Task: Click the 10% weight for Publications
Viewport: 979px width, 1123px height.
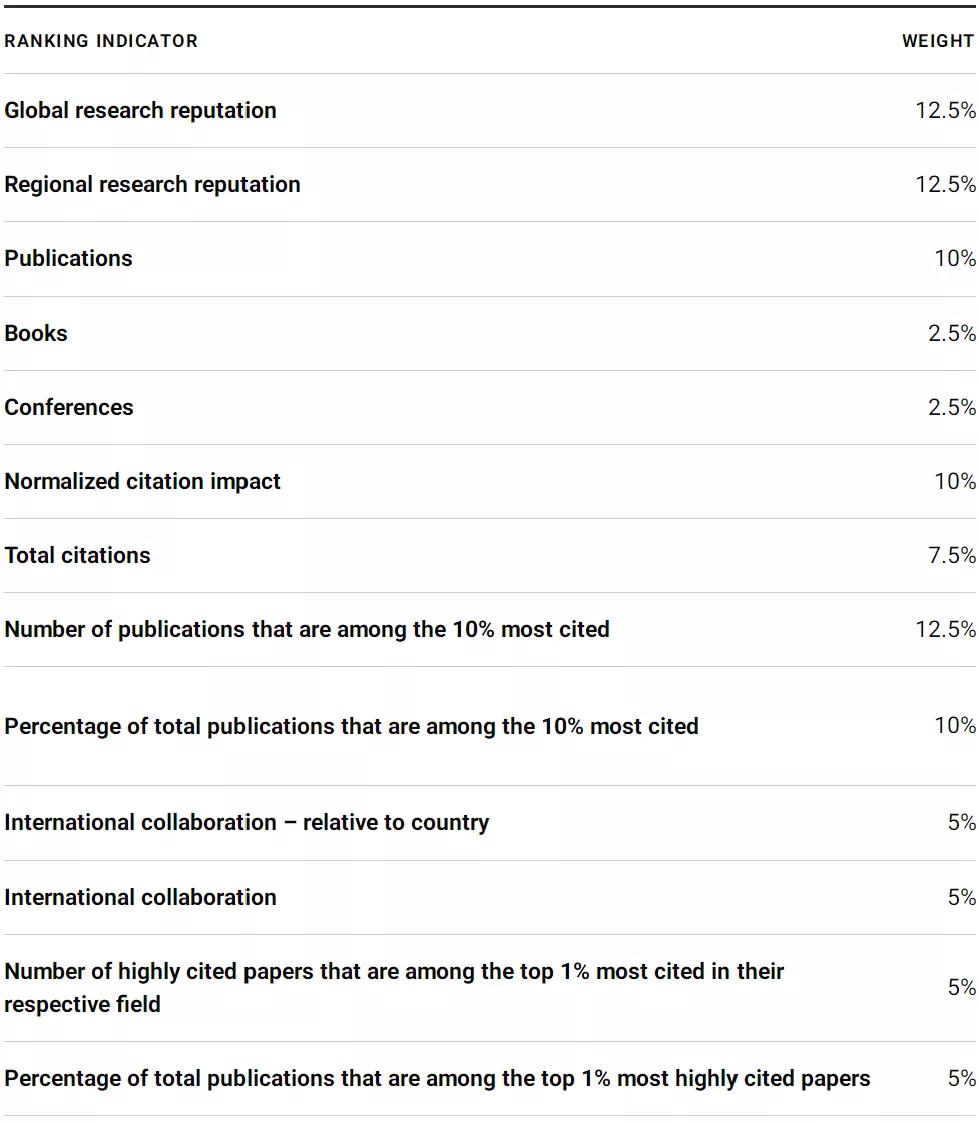Action: pyautogui.click(x=955, y=258)
